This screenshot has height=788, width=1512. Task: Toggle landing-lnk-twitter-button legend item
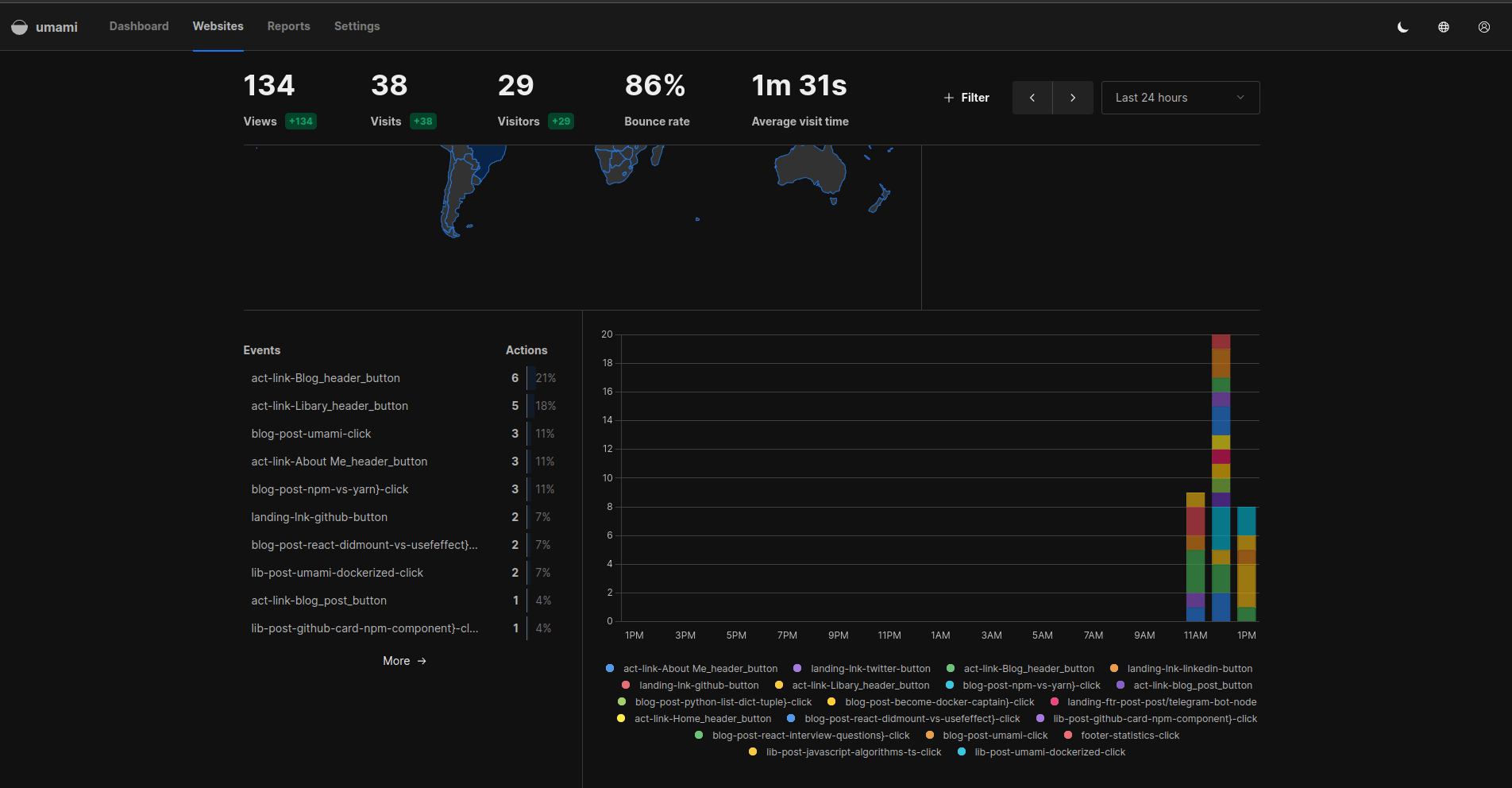tap(862, 669)
